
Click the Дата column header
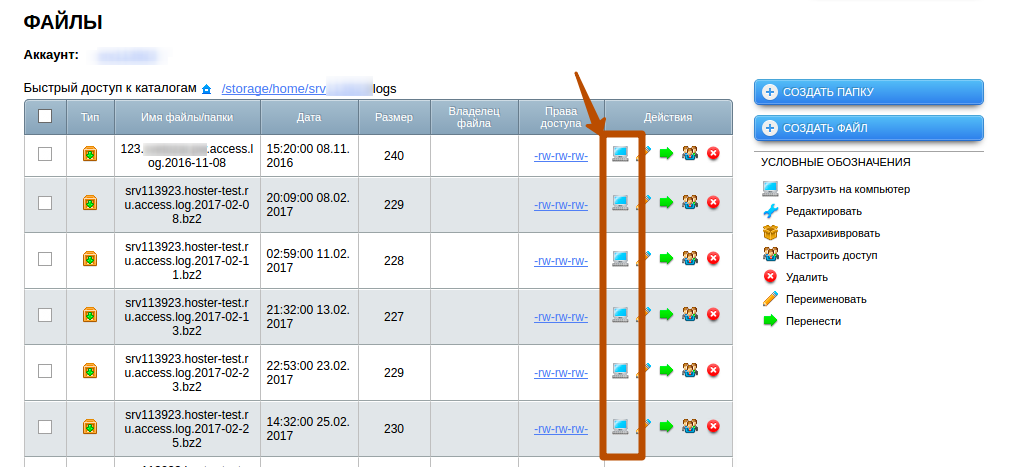(x=309, y=117)
